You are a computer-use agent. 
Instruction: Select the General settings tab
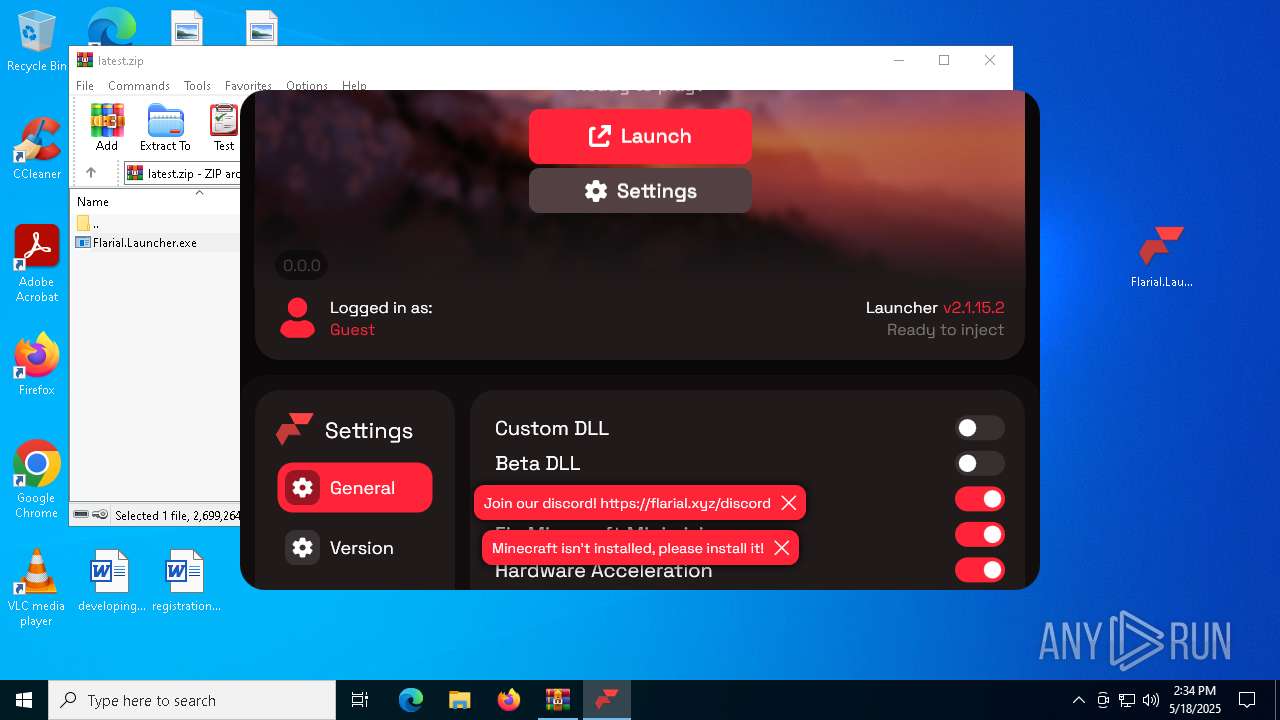point(355,488)
